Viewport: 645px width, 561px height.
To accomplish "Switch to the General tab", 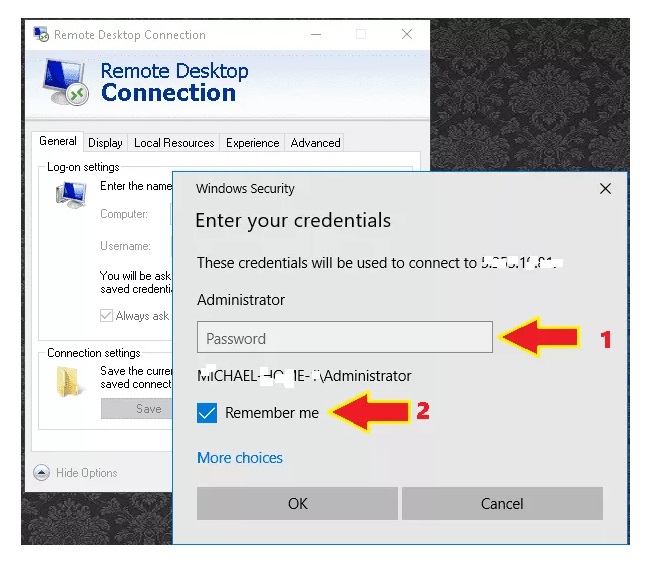I will click(x=57, y=142).
